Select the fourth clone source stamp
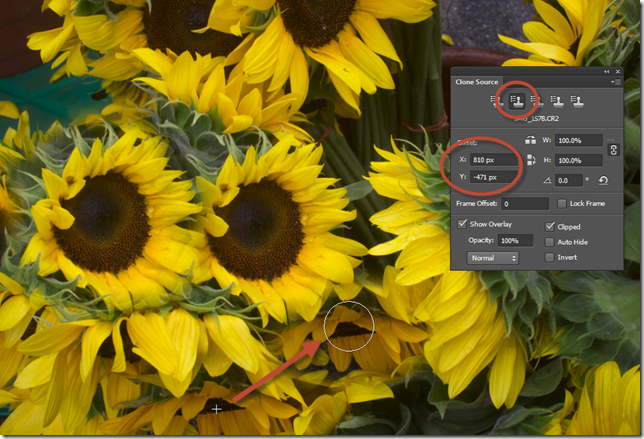Image resolution: width=644 pixels, height=439 pixels. tap(557, 101)
